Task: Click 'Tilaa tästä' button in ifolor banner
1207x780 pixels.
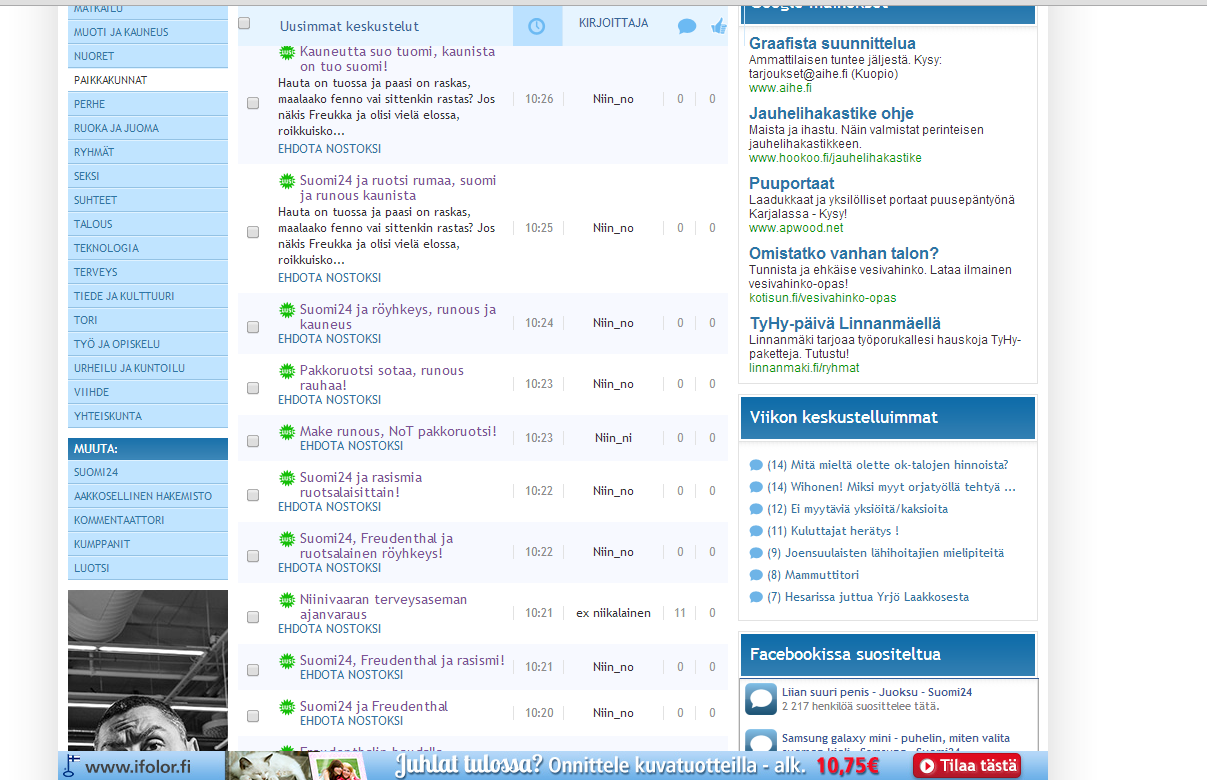Action: (x=966, y=766)
